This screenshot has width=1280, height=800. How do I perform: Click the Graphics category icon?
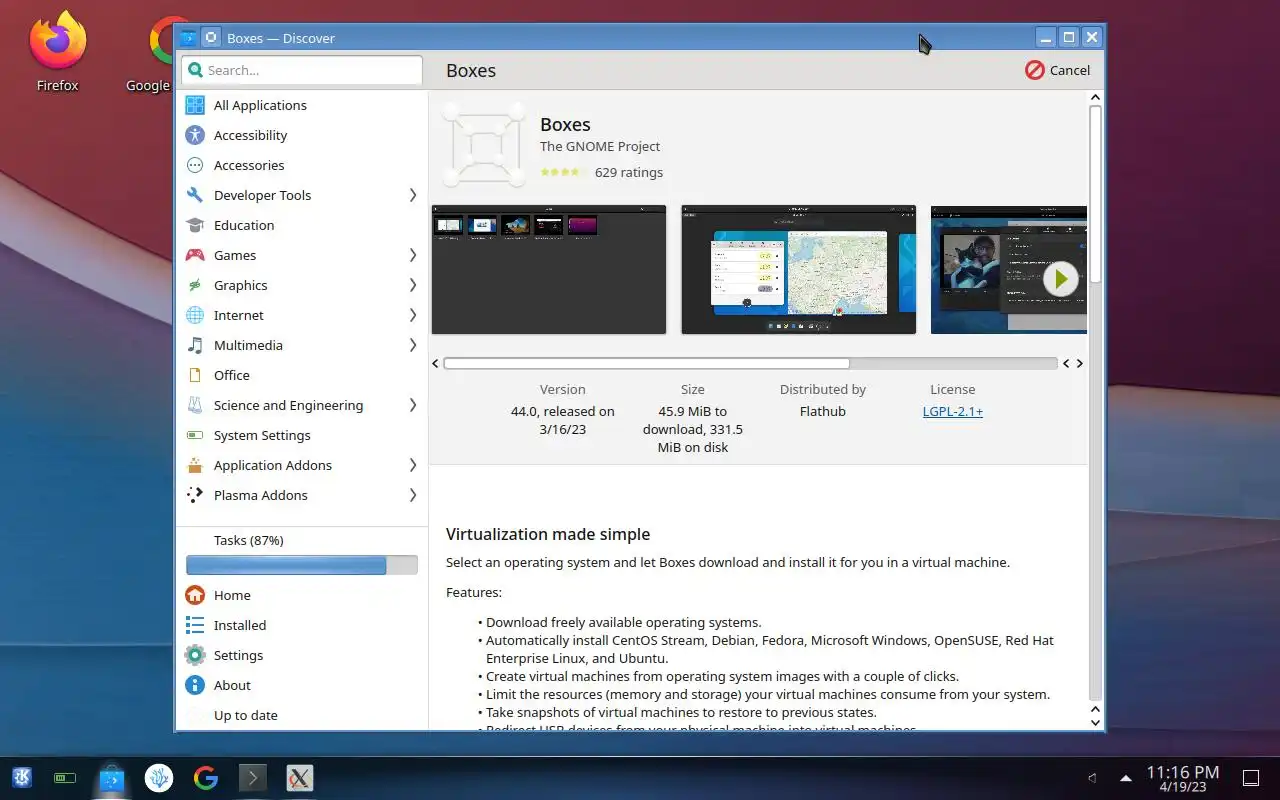click(195, 285)
